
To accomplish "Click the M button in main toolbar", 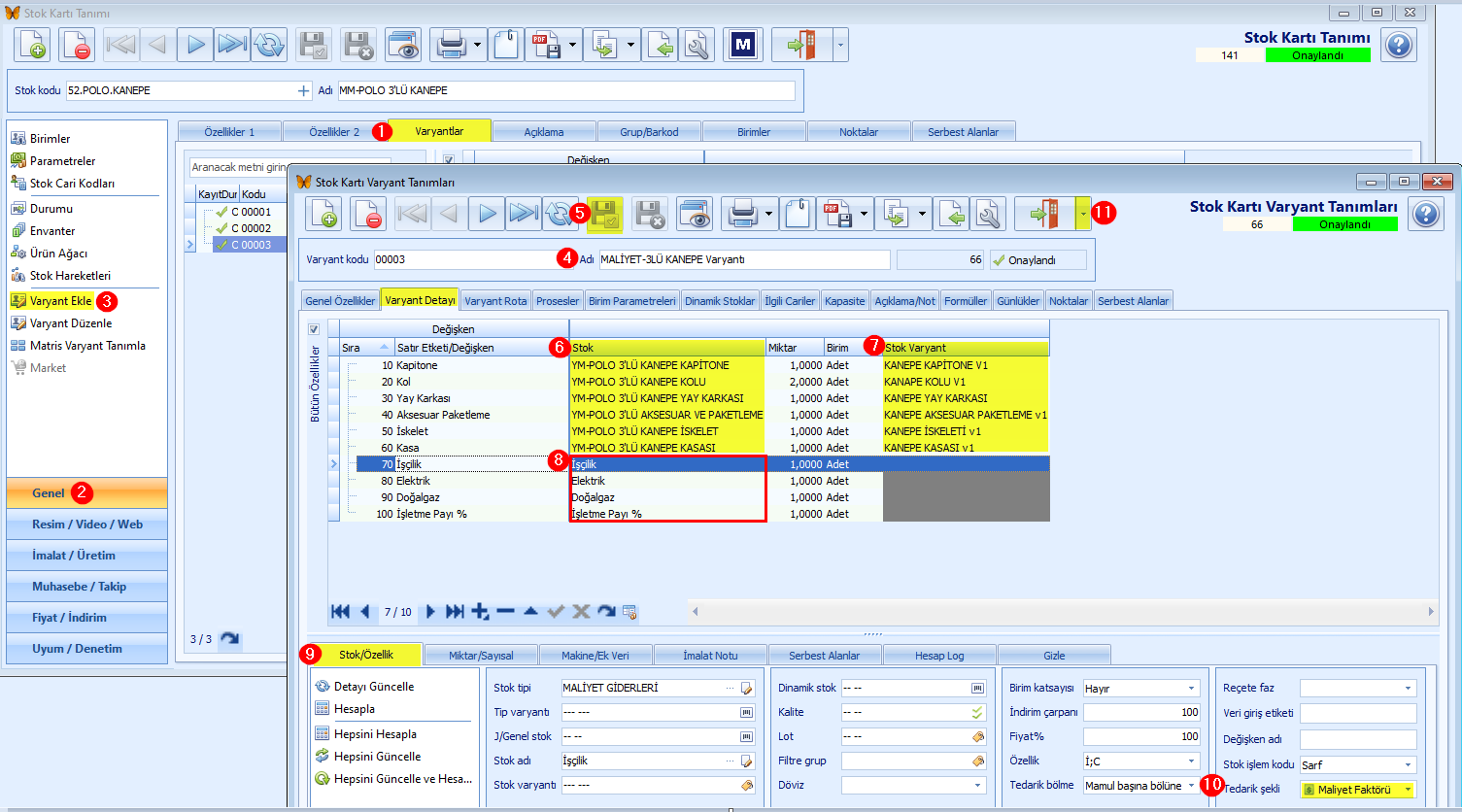I will pos(743,45).
